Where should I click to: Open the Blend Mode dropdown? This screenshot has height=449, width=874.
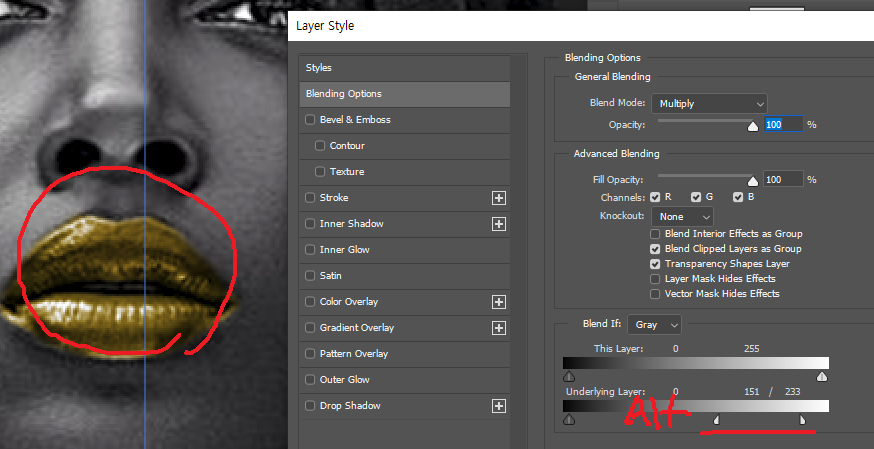(709, 104)
